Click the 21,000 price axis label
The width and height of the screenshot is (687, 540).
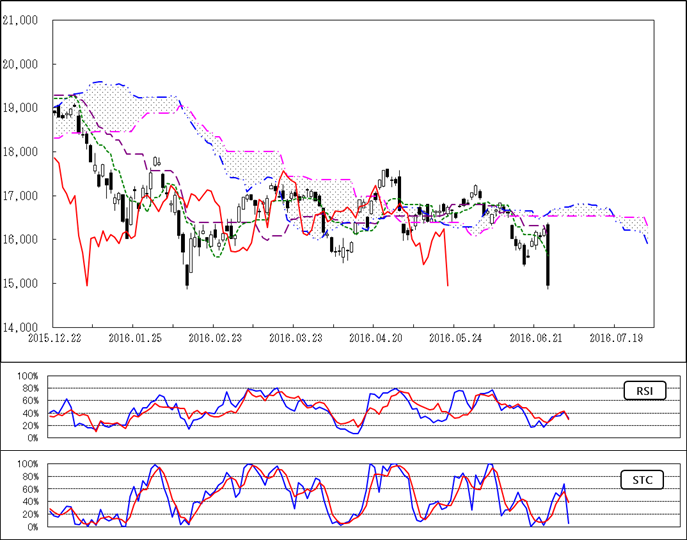pyautogui.click(x=20, y=20)
